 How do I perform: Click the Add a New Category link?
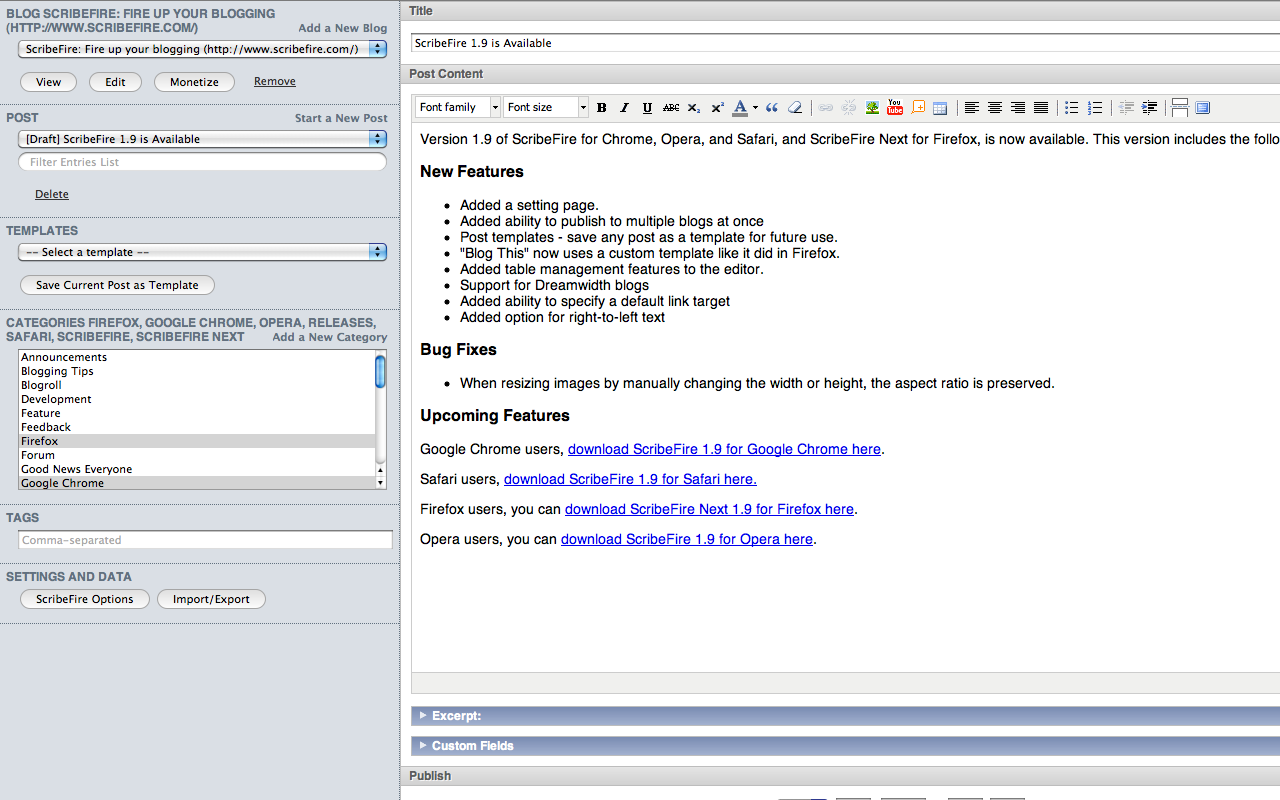click(330, 337)
